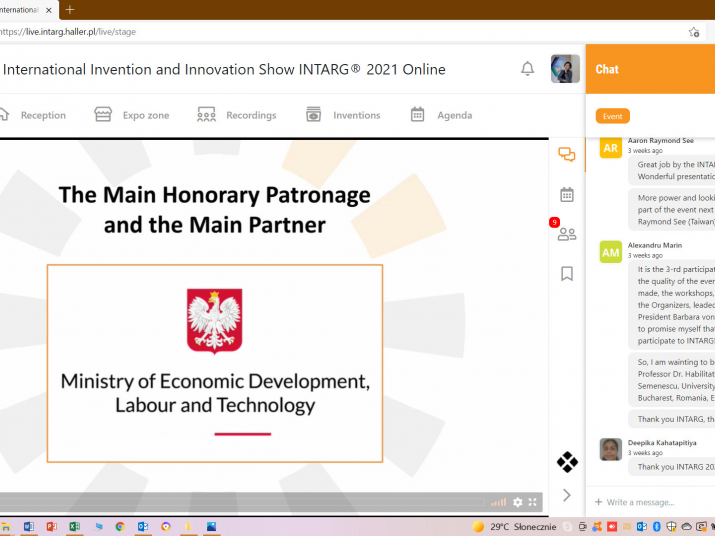The height and width of the screenshot is (536, 715).
Task: Open the Expo zone tab
Action: [132, 115]
